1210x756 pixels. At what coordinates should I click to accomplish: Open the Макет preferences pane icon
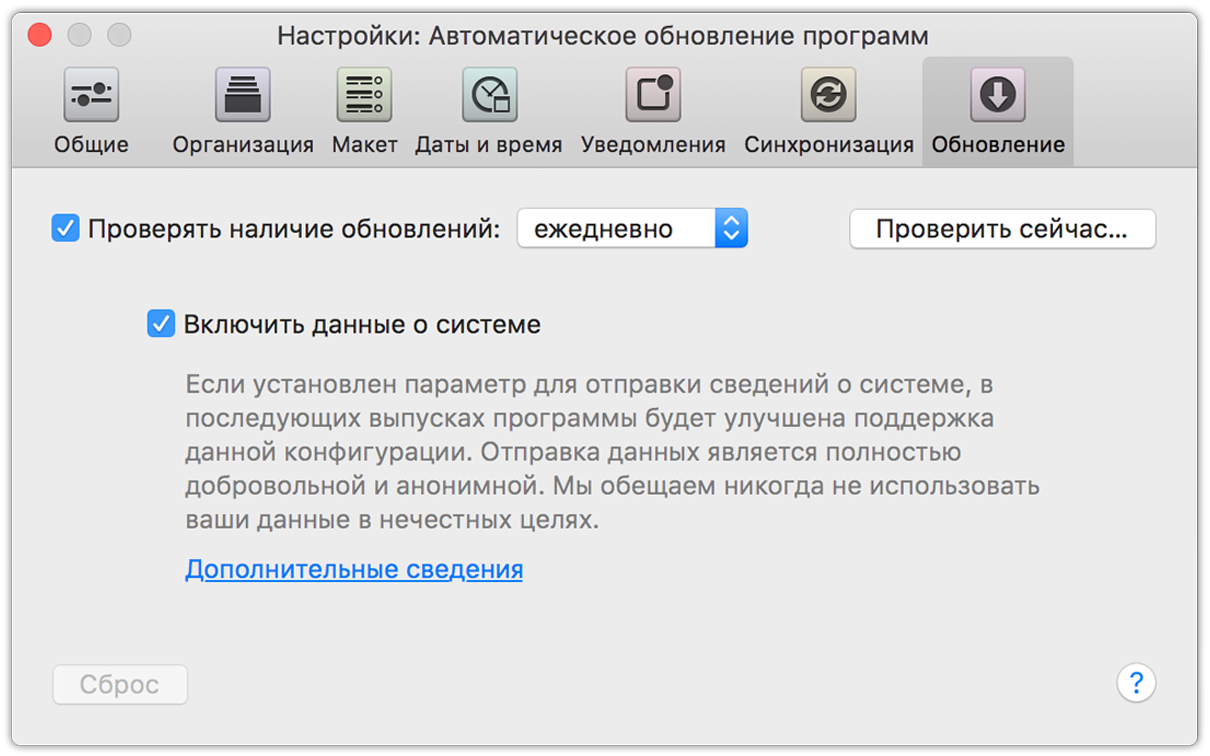364,95
